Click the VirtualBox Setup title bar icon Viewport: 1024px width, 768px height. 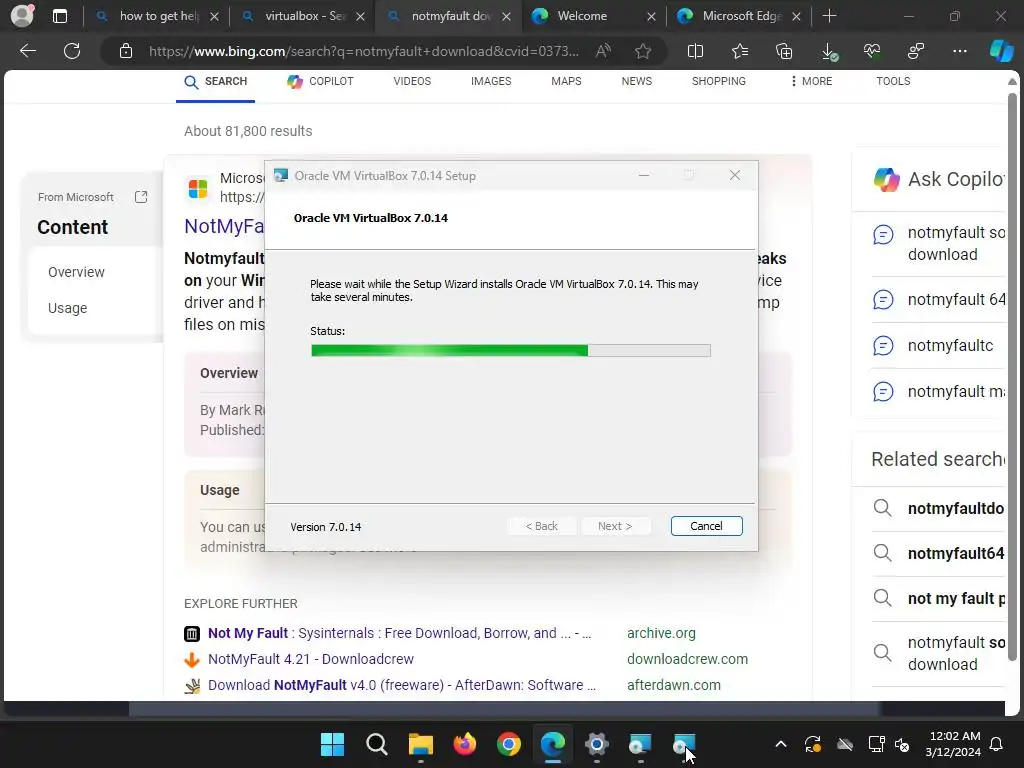pyautogui.click(x=281, y=176)
